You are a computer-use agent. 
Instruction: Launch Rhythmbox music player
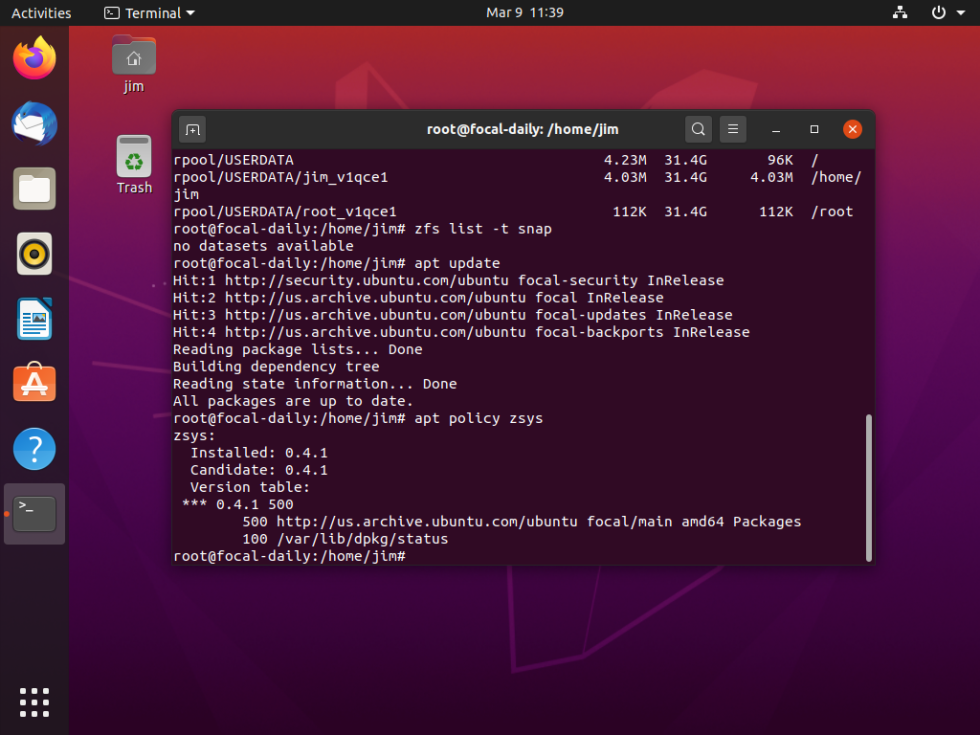34,254
